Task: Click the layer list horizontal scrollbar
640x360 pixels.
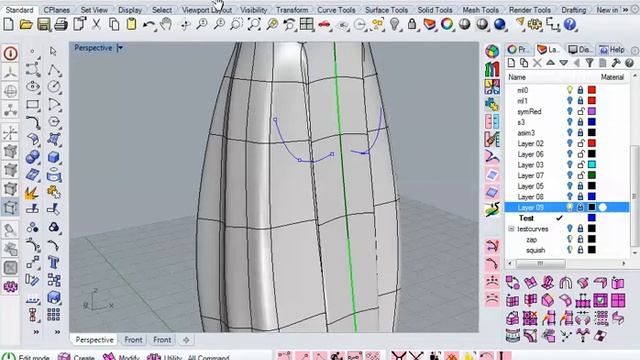Action: 541,263
